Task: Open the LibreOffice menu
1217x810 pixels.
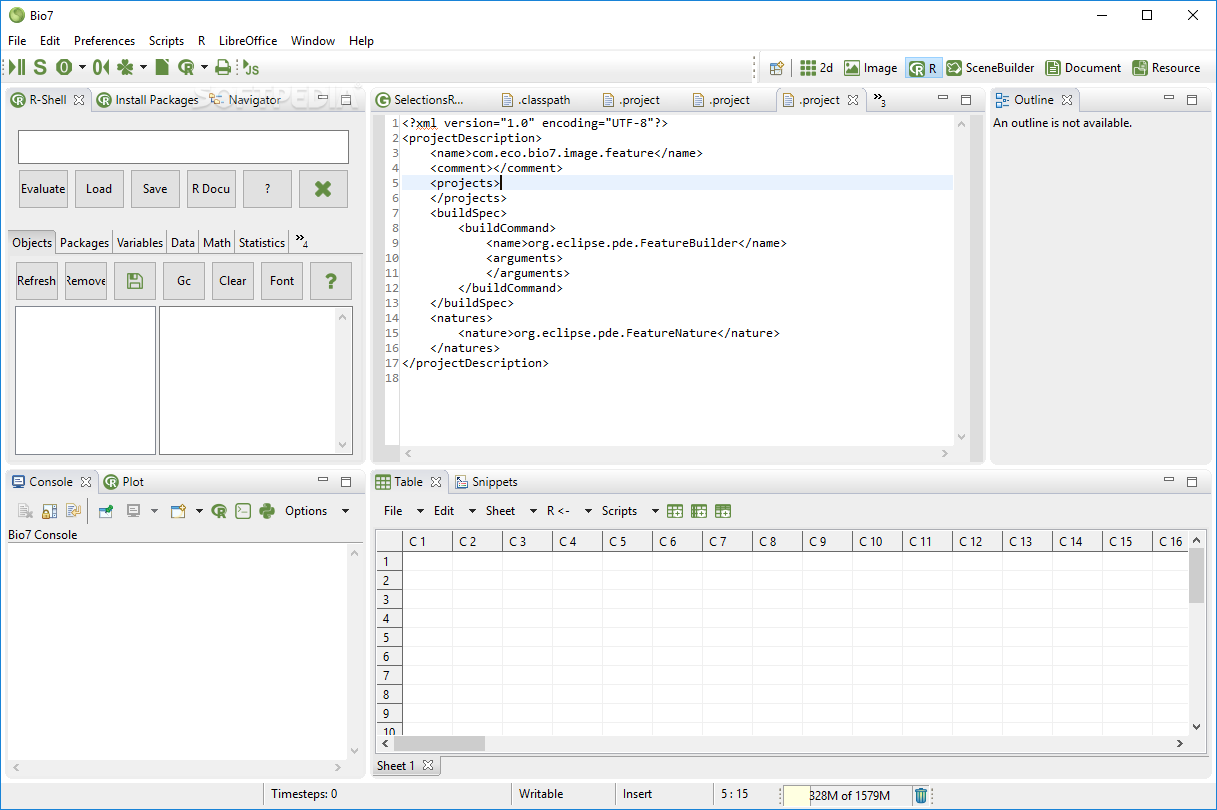Action: click(x=248, y=41)
